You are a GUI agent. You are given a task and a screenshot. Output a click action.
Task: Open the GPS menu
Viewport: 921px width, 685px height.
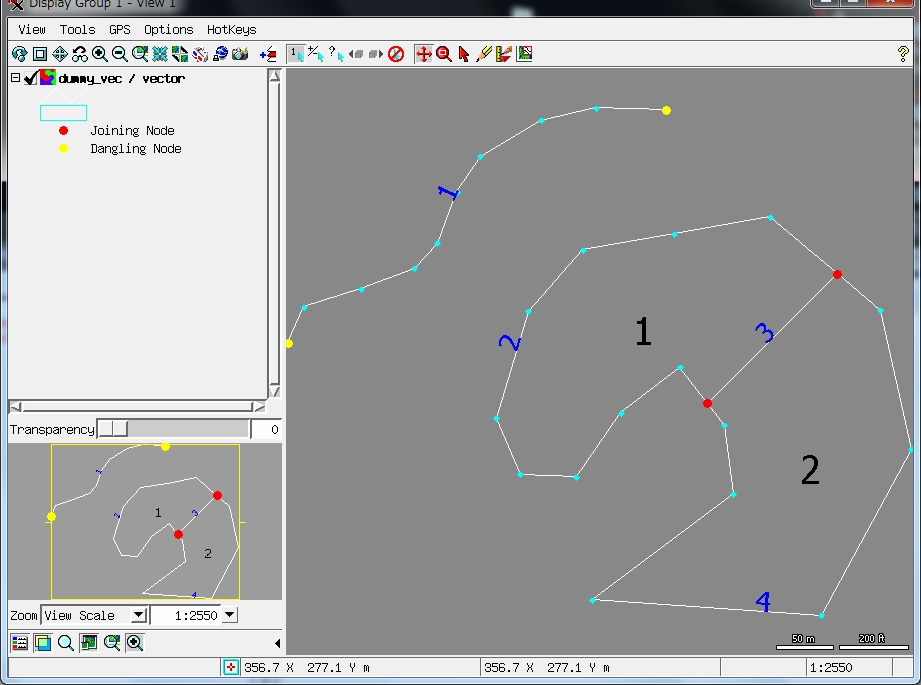[x=120, y=30]
